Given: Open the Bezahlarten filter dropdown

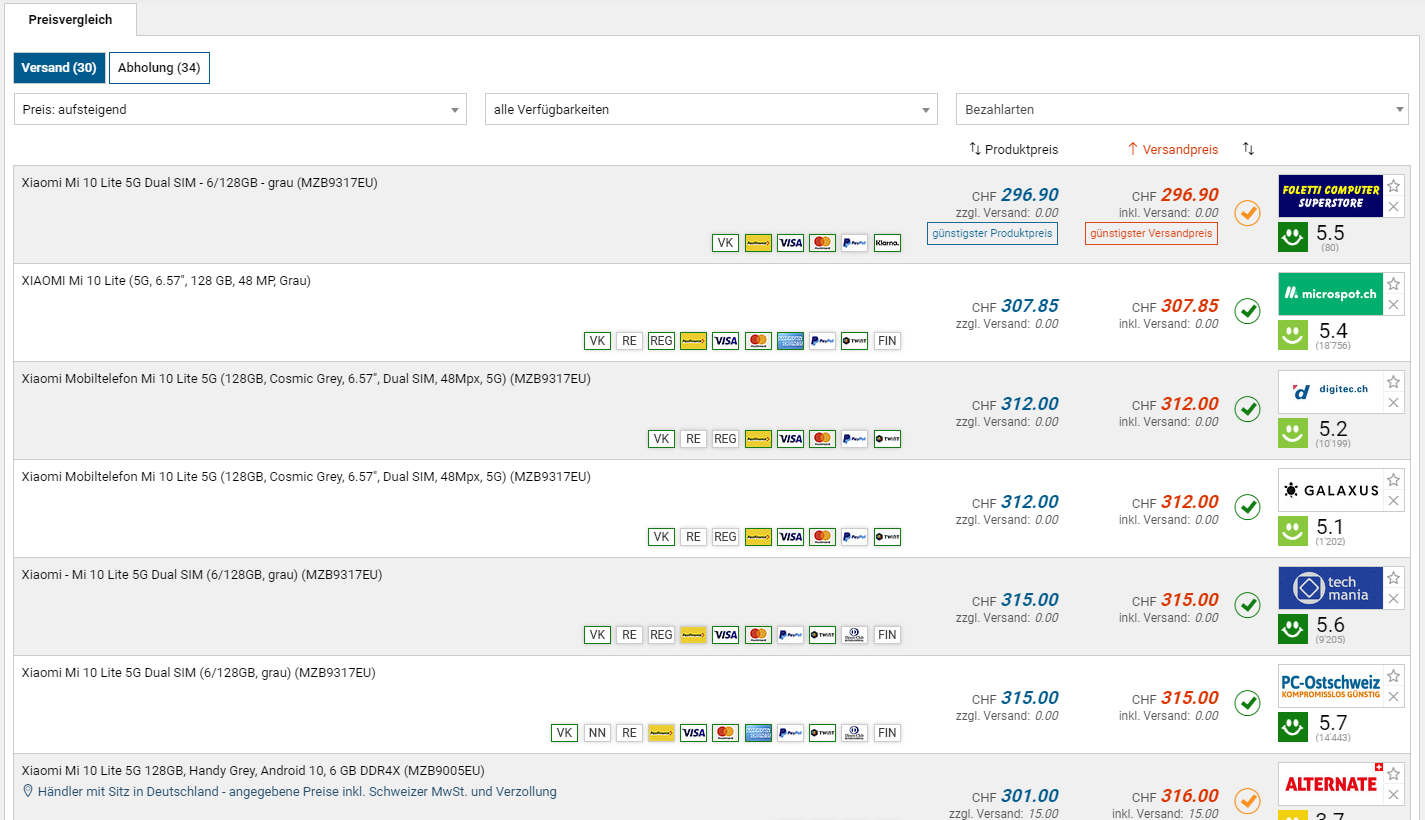Looking at the screenshot, I should coord(1181,109).
